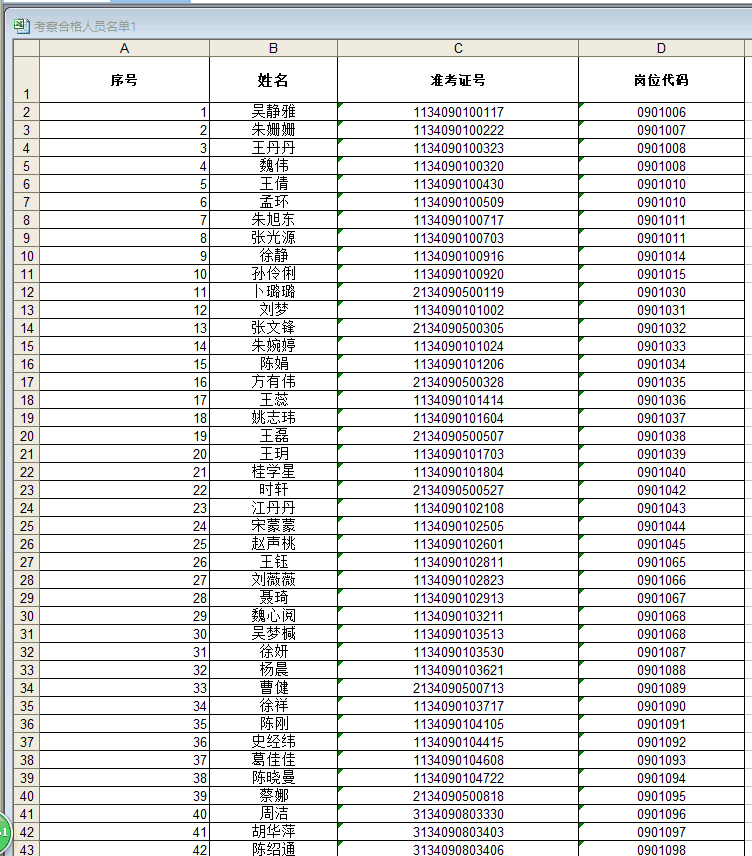Click the sequence number cell showing 40
Image resolution: width=752 pixels, height=856 pixels.
click(125, 815)
